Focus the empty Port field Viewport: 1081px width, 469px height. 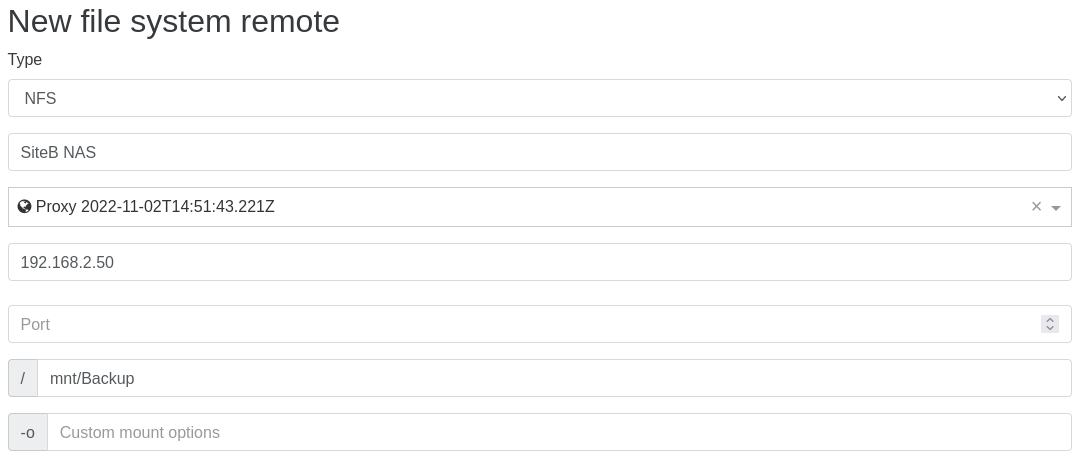[x=520, y=324]
